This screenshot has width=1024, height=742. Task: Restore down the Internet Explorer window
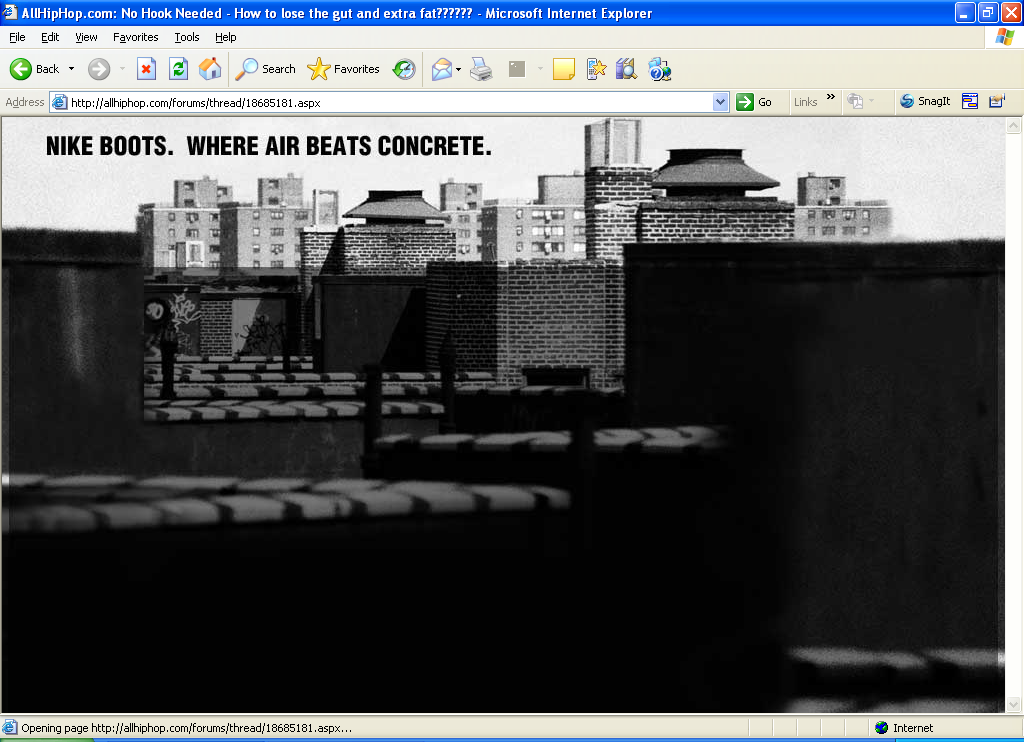coord(988,12)
